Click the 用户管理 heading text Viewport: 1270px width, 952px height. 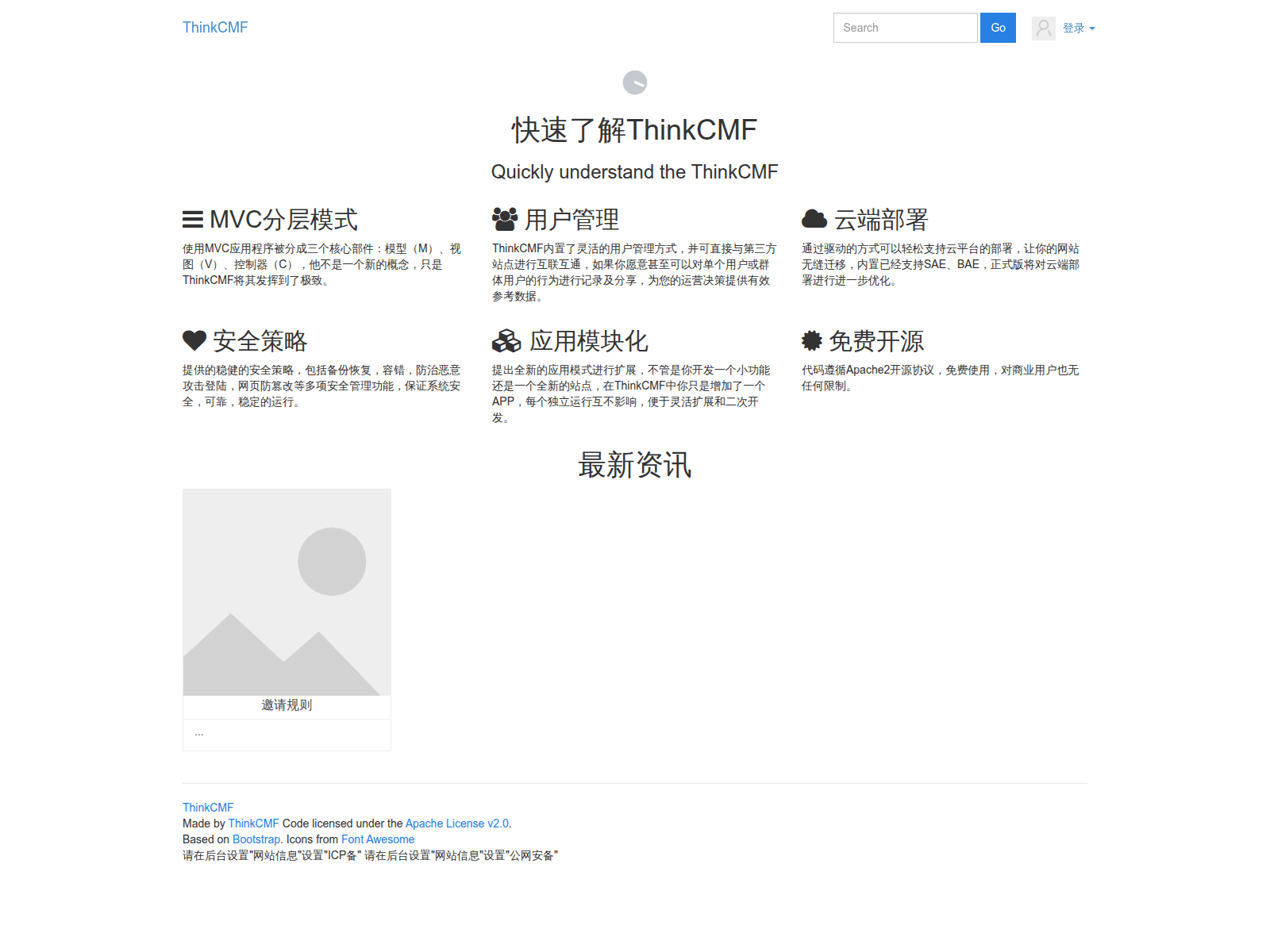[x=571, y=220]
